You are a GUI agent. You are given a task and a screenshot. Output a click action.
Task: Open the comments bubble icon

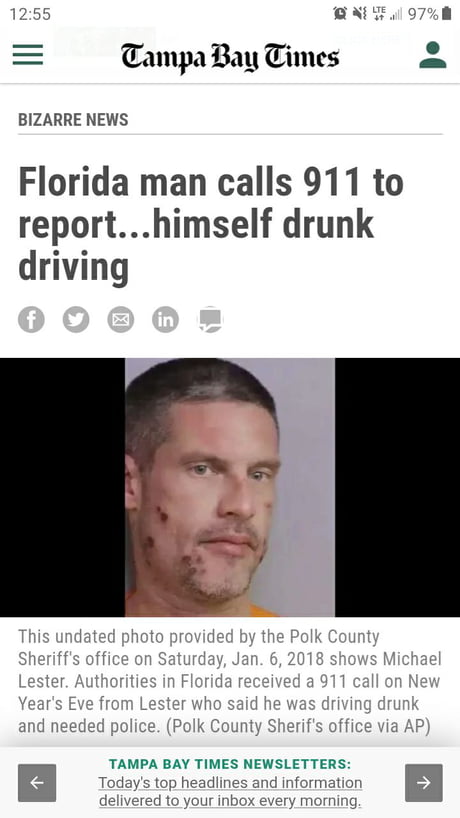click(x=211, y=319)
